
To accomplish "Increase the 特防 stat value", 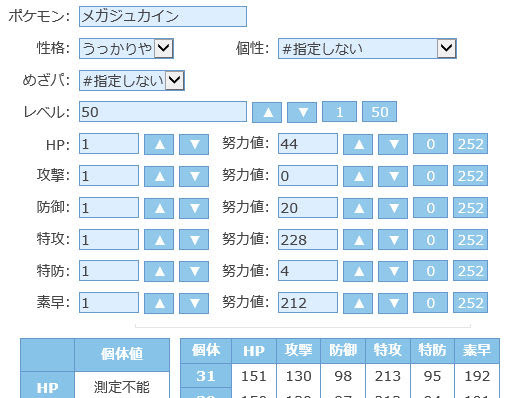I will [159, 271].
